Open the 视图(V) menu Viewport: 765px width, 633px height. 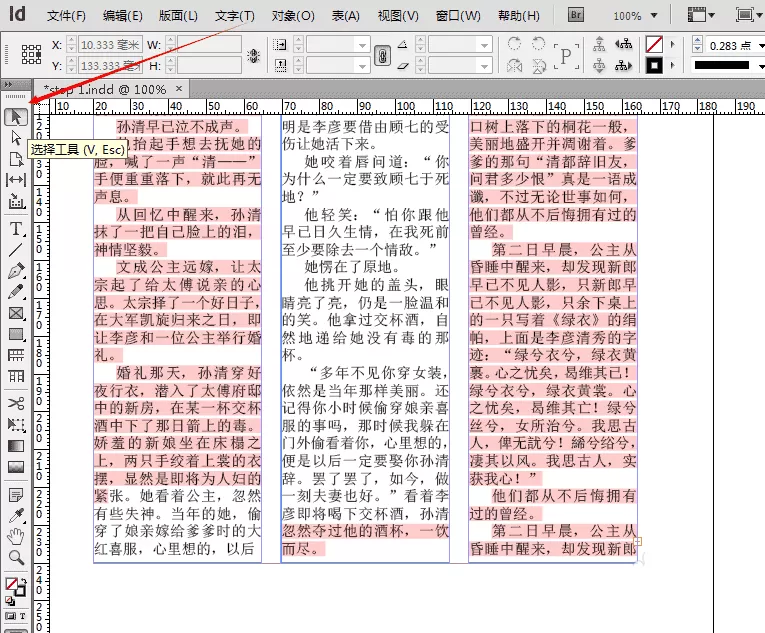click(398, 16)
